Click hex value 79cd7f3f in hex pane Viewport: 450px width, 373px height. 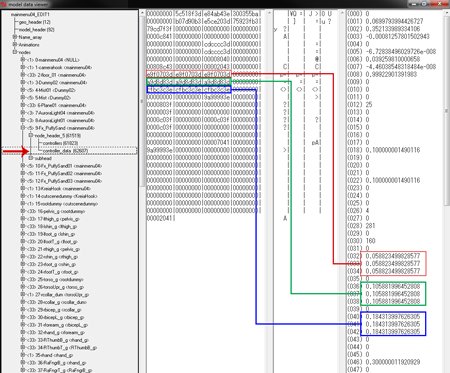(x=159, y=29)
